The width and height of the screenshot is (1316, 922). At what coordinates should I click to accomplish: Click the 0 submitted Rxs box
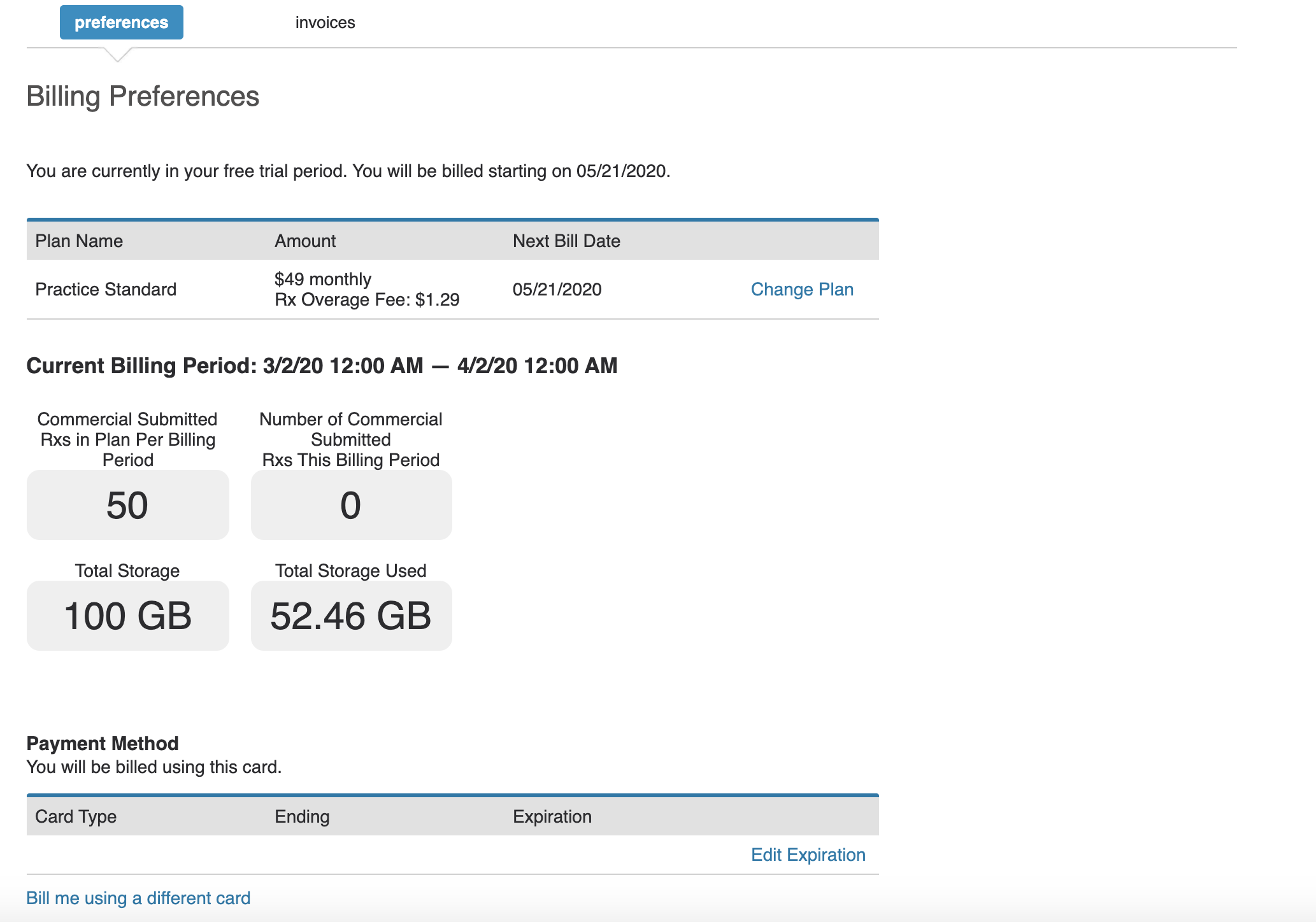pos(351,506)
